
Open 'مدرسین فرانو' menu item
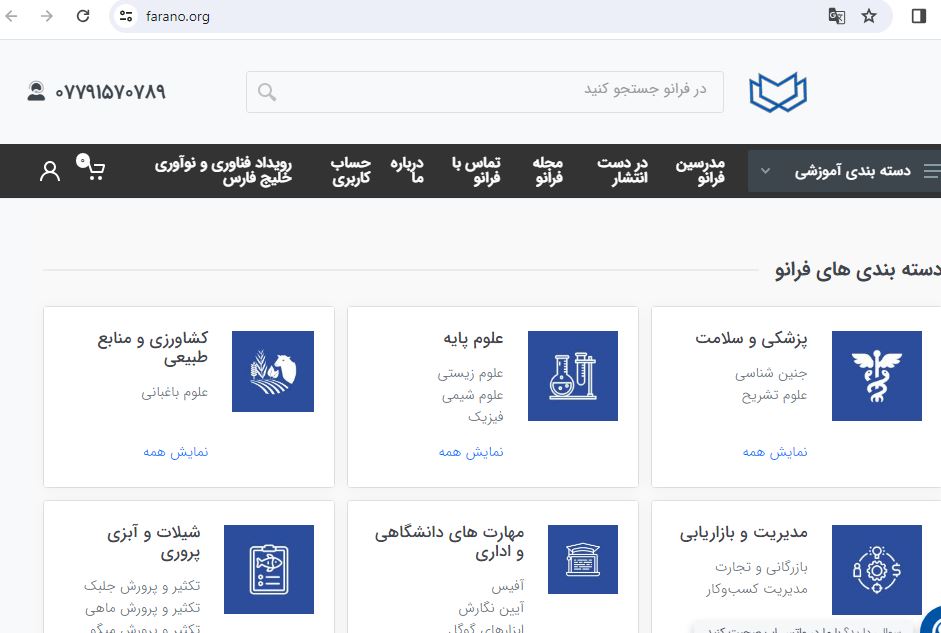(700, 170)
